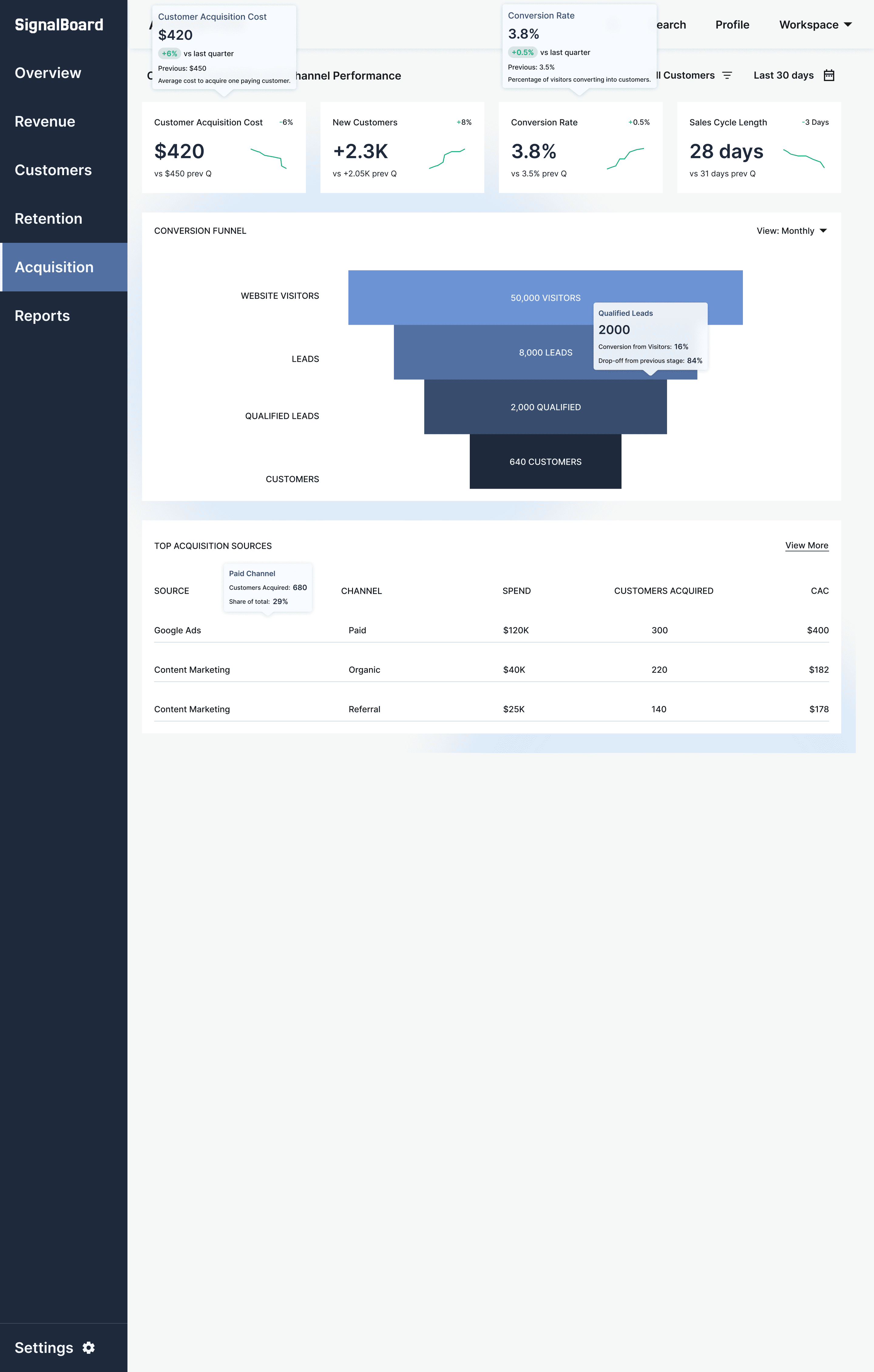Screen dimensions: 874x1372
Task: Select the 640 Customers funnel segment
Action: click(545, 461)
